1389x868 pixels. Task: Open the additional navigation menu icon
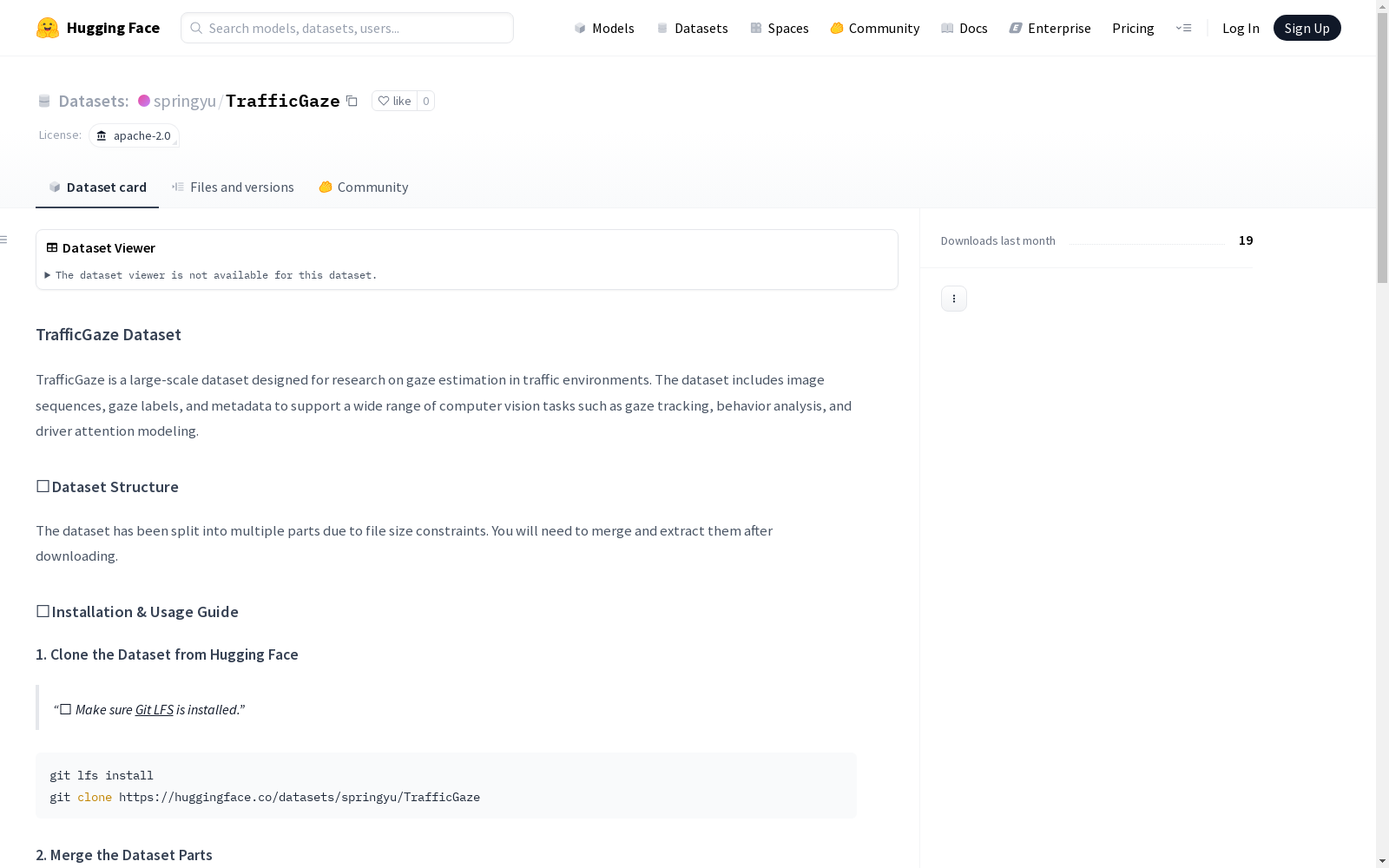click(x=1183, y=28)
